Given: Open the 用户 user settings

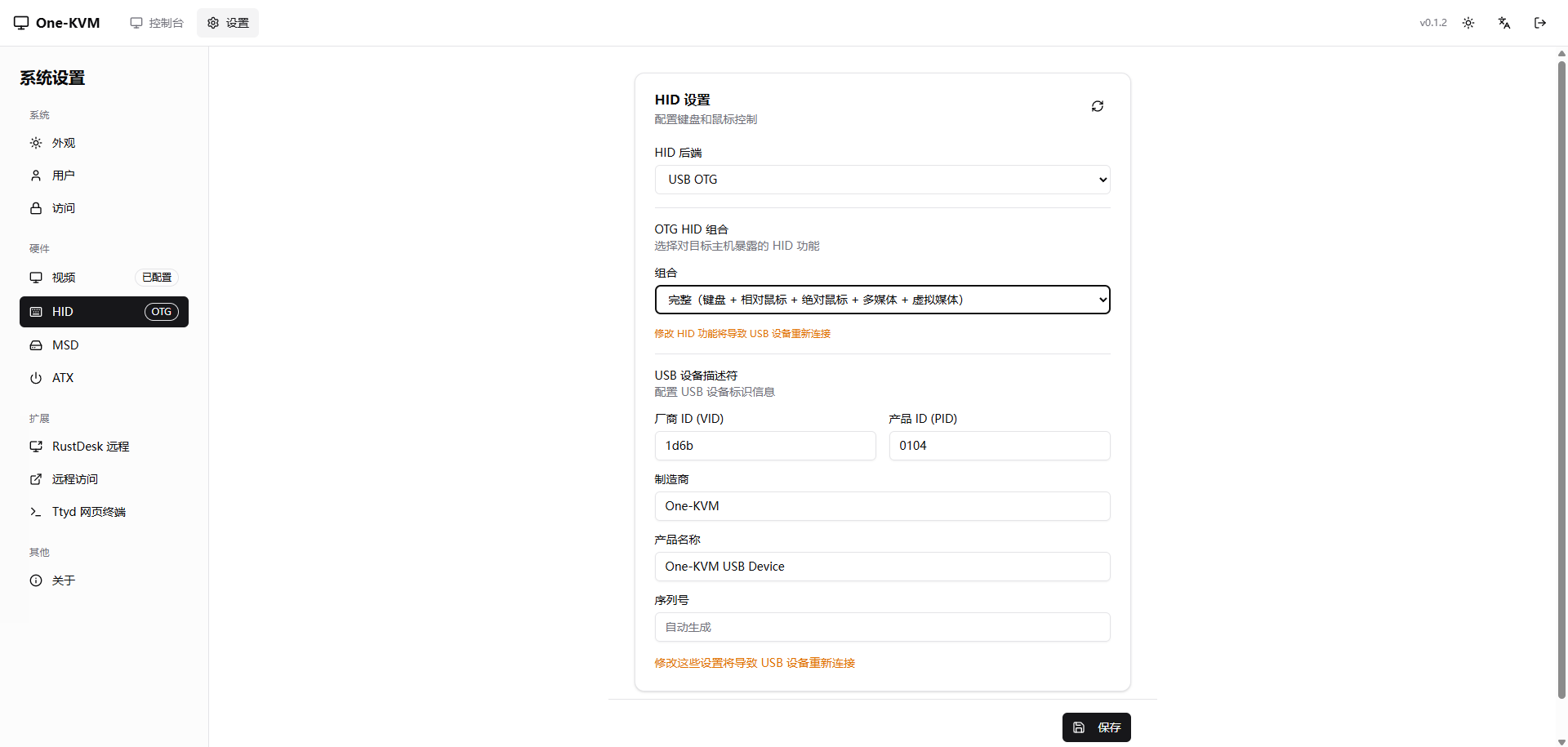Looking at the screenshot, I should (x=64, y=176).
